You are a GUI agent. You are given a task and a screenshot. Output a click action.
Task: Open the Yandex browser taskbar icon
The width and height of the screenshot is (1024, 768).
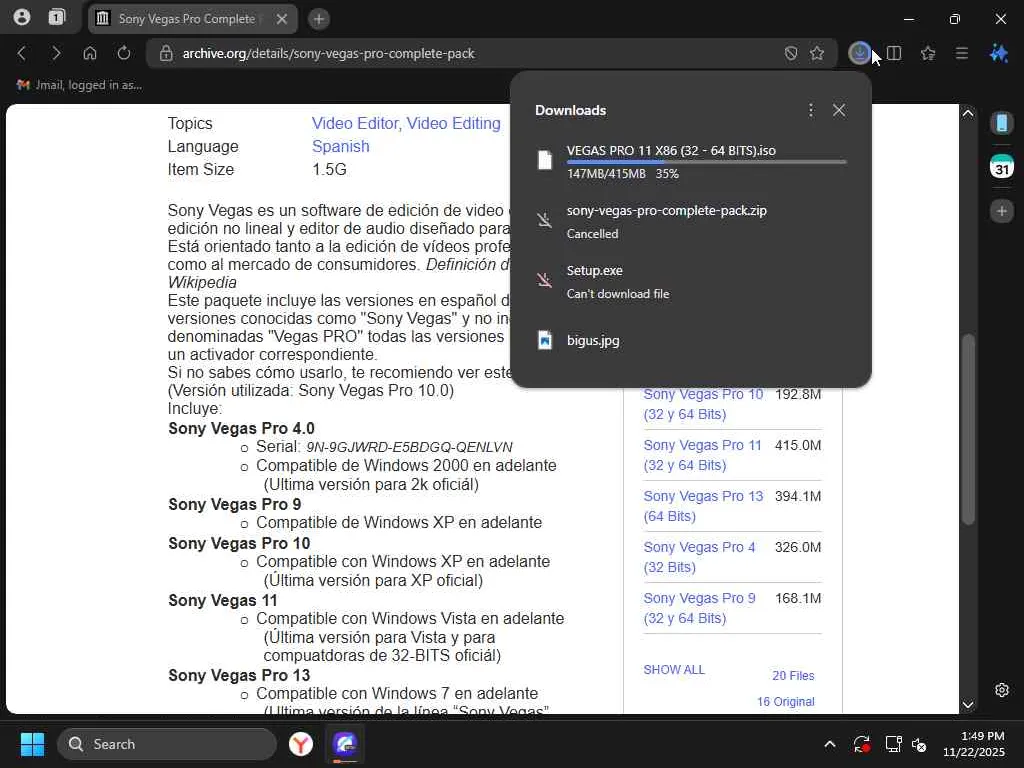pyautogui.click(x=301, y=744)
